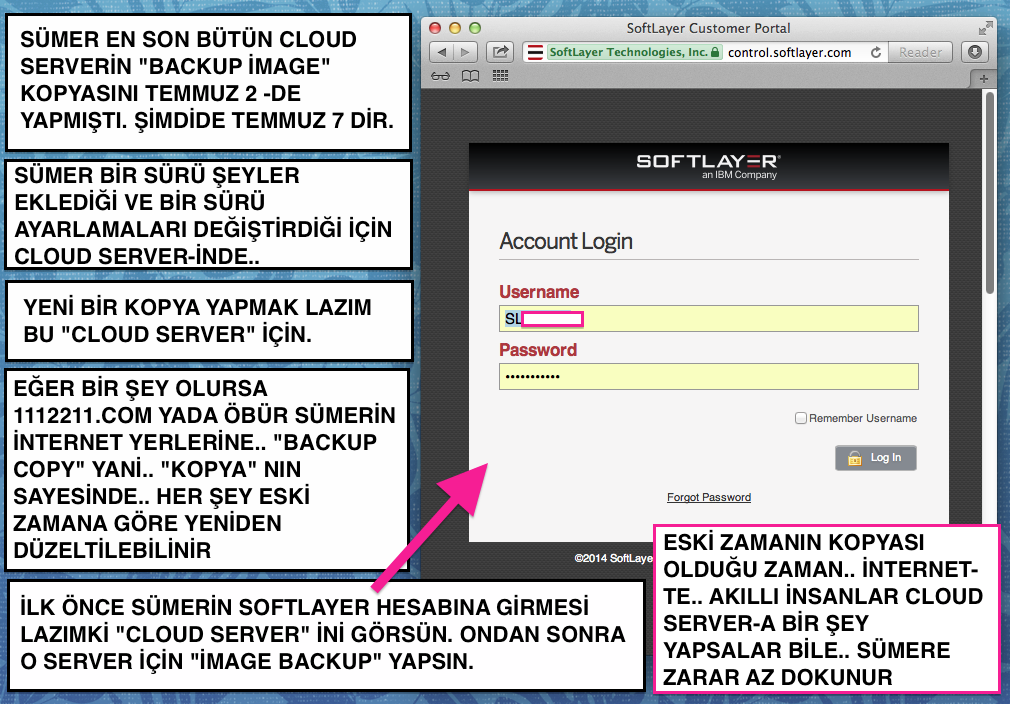The width and height of the screenshot is (1010, 704).
Task: Open Reading List glasses icon
Action: pyautogui.click(x=441, y=76)
